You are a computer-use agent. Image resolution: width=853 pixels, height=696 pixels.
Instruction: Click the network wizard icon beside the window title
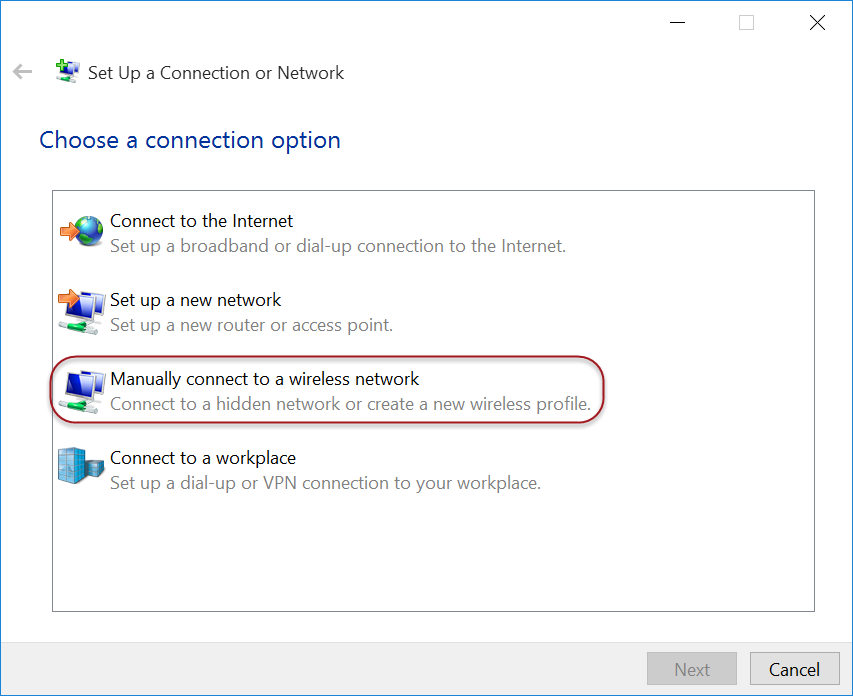pos(67,72)
